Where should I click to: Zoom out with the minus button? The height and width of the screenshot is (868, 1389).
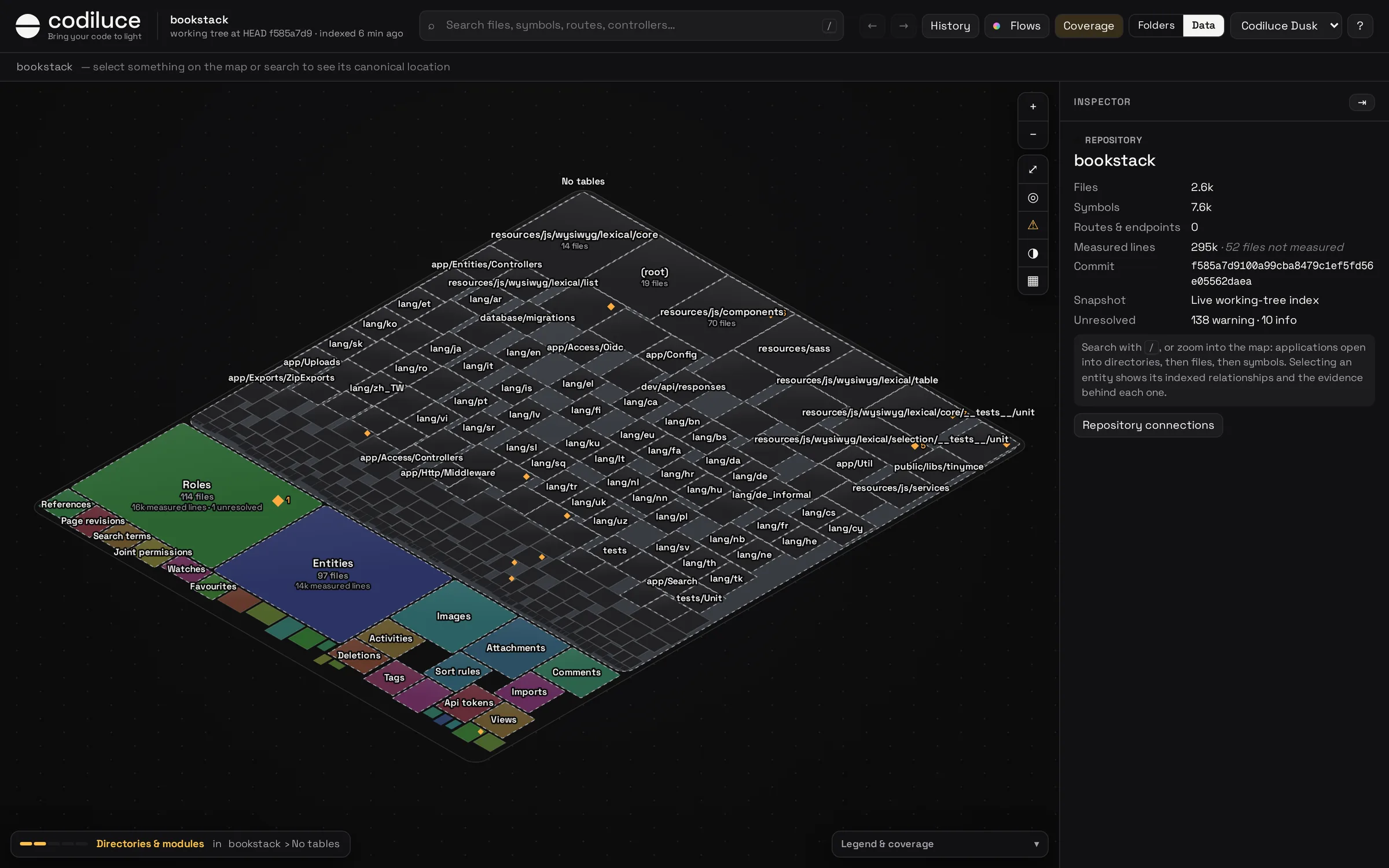[1032, 135]
